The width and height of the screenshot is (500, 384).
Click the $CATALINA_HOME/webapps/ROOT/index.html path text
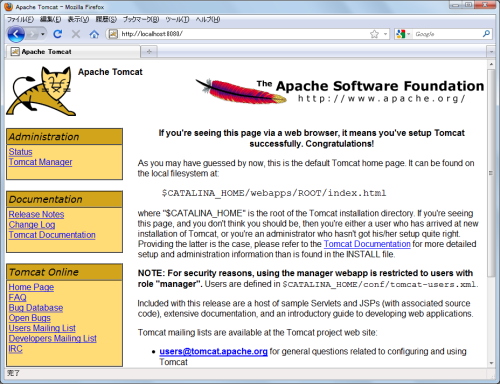(x=274, y=193)
